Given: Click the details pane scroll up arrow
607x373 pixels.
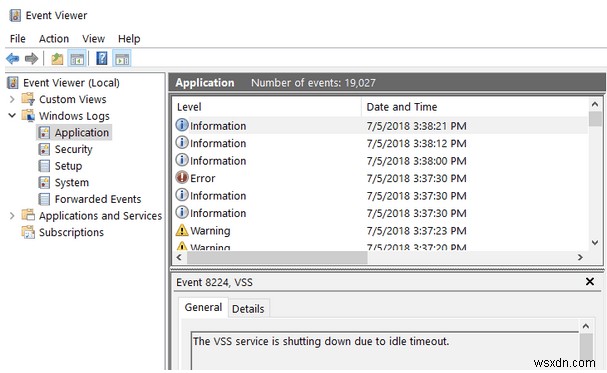Looking at the screenshot, I should [586, 326].
